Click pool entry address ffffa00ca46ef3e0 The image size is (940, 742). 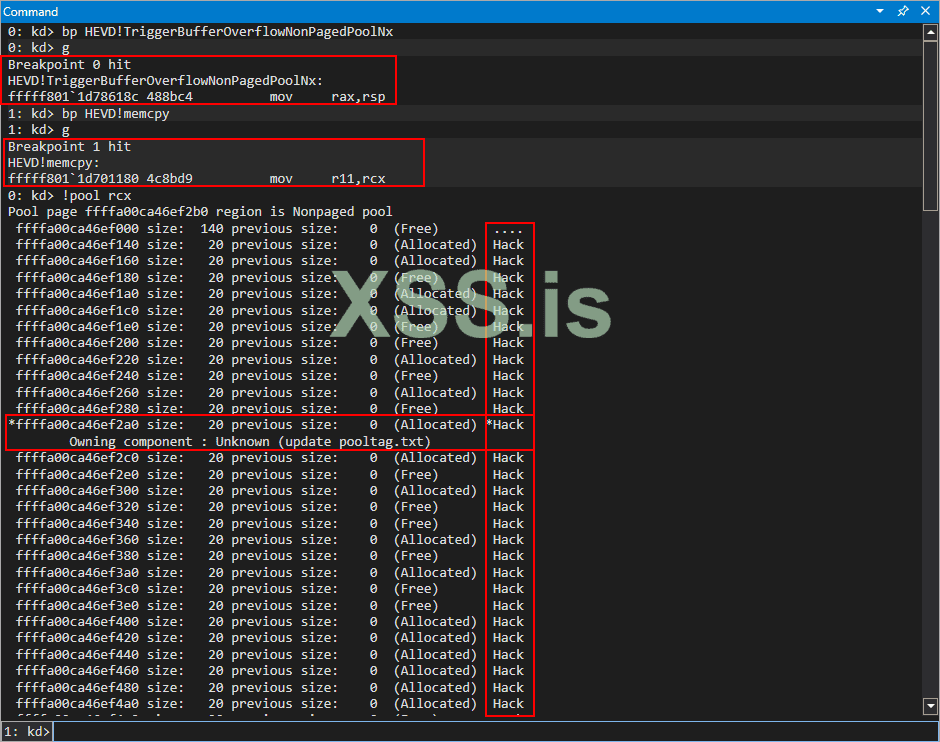click(x=77, y=605)
